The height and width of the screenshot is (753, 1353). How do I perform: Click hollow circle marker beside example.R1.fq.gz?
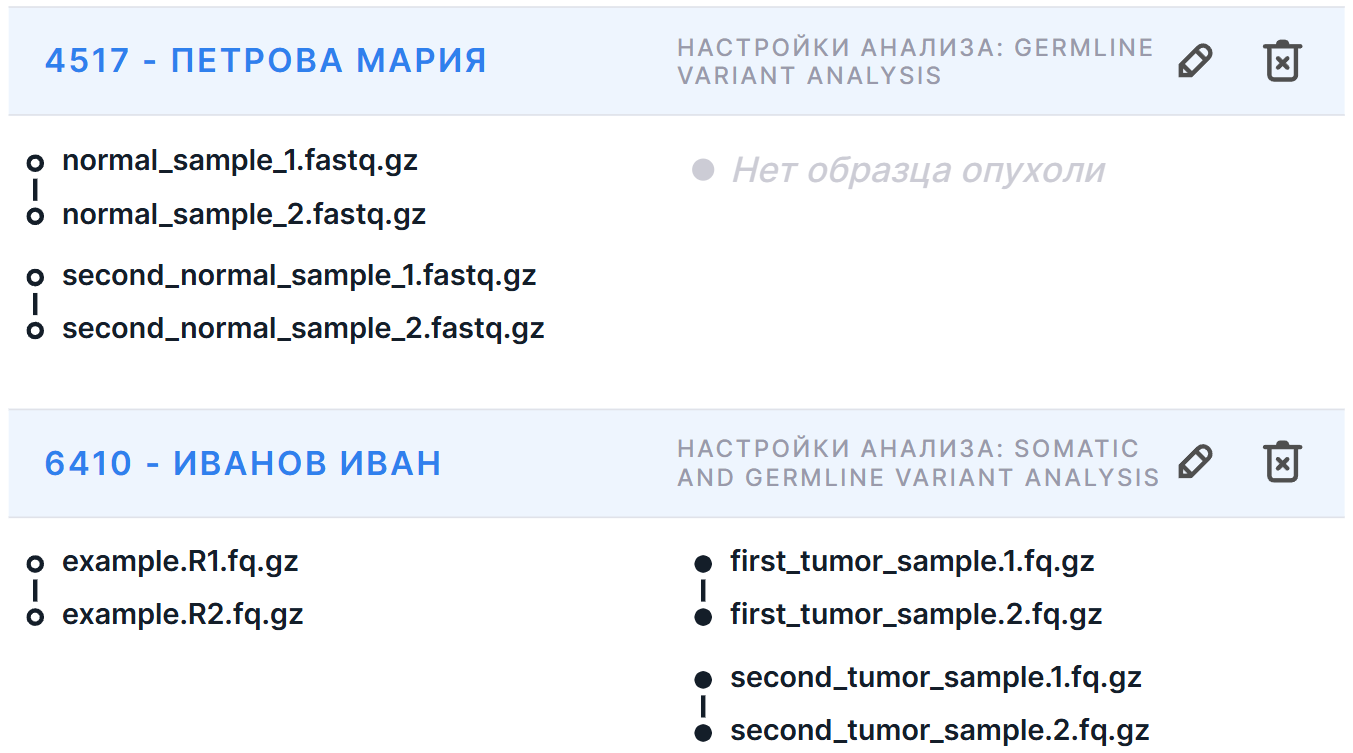point(36,564)
